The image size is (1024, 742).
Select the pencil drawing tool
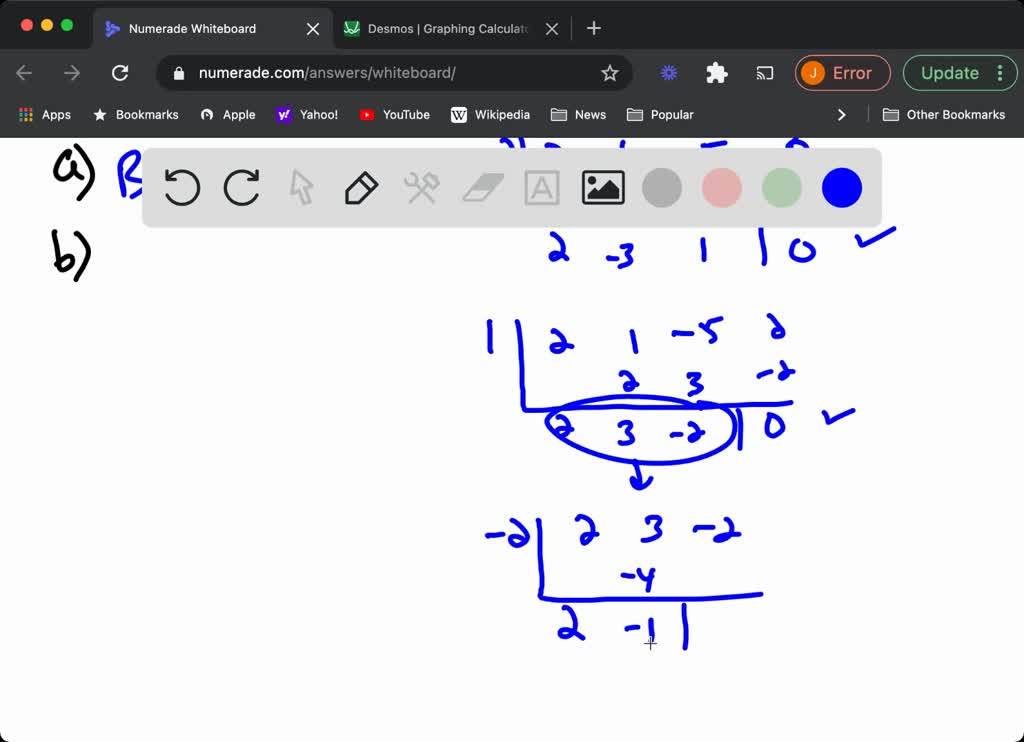click(361, 187)
